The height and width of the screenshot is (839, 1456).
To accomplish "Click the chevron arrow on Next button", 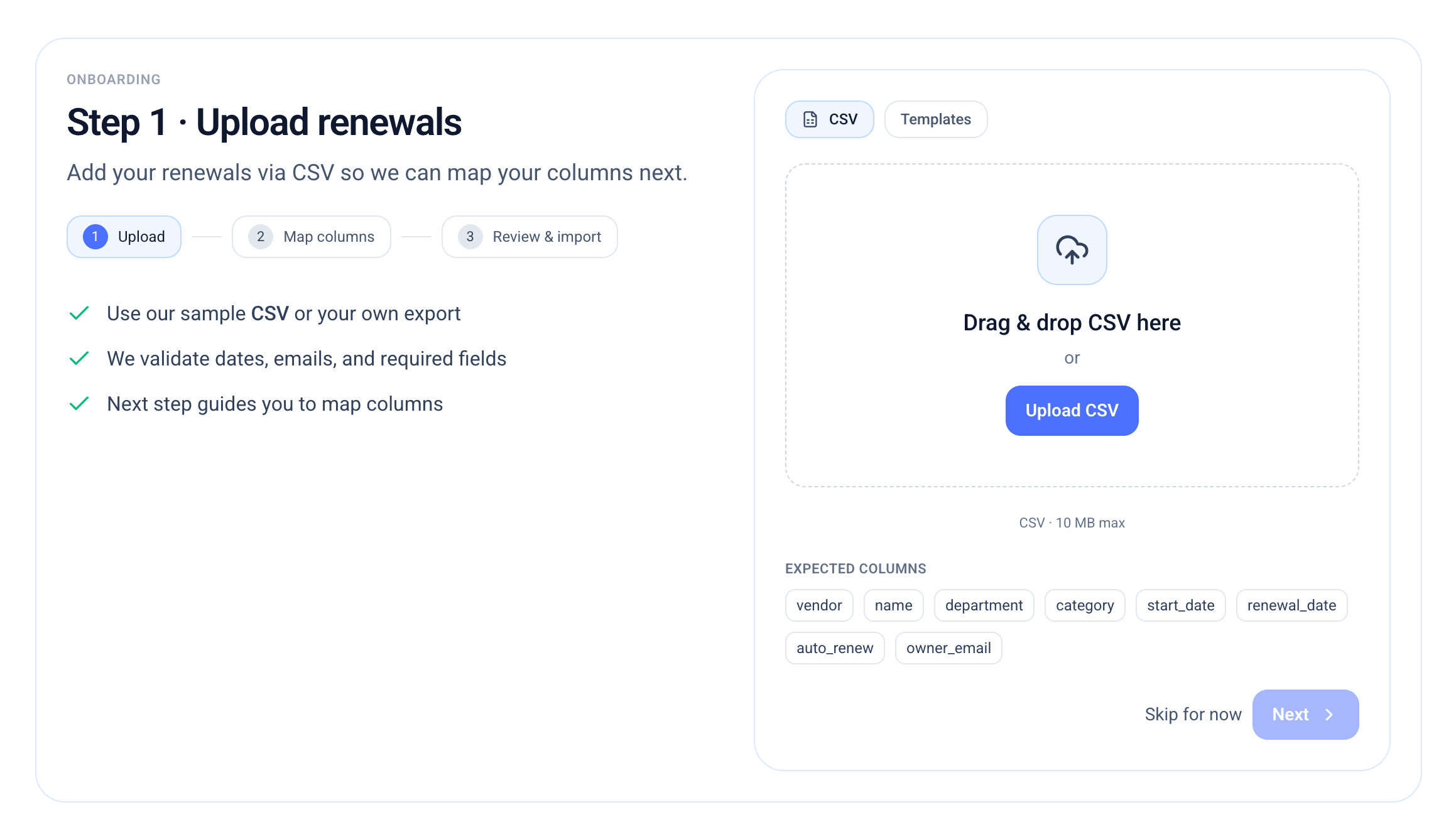I will [x=1329, y=715].
